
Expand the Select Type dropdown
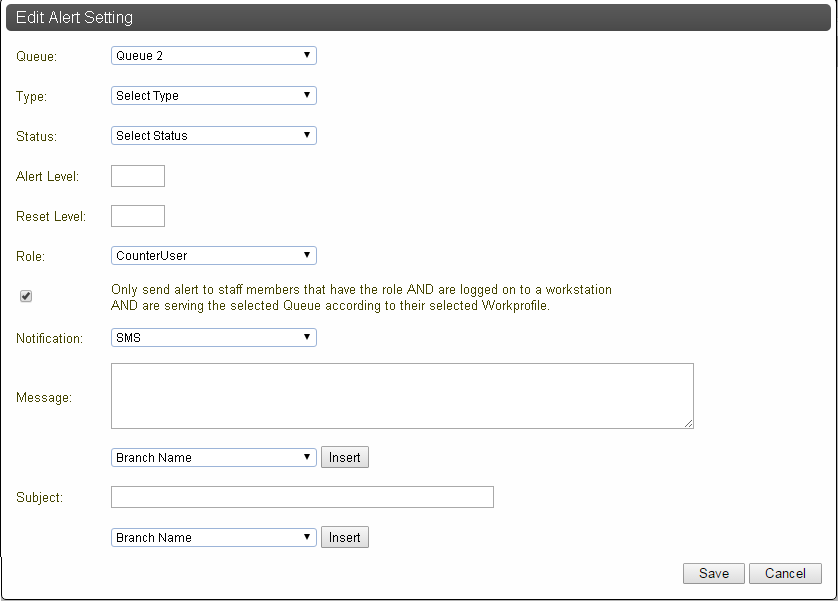(214, 96)
